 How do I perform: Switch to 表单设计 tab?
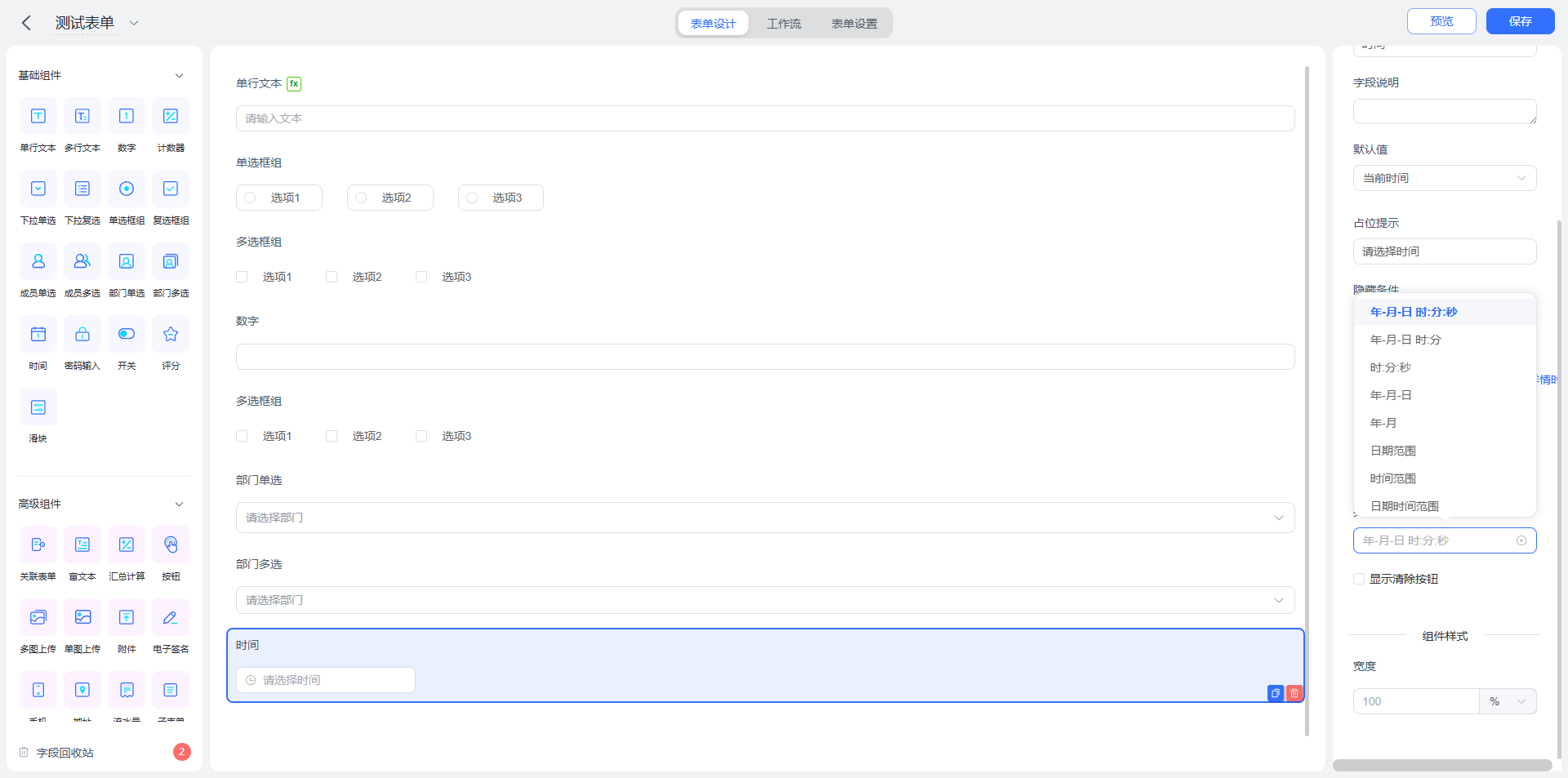(713, 24)
